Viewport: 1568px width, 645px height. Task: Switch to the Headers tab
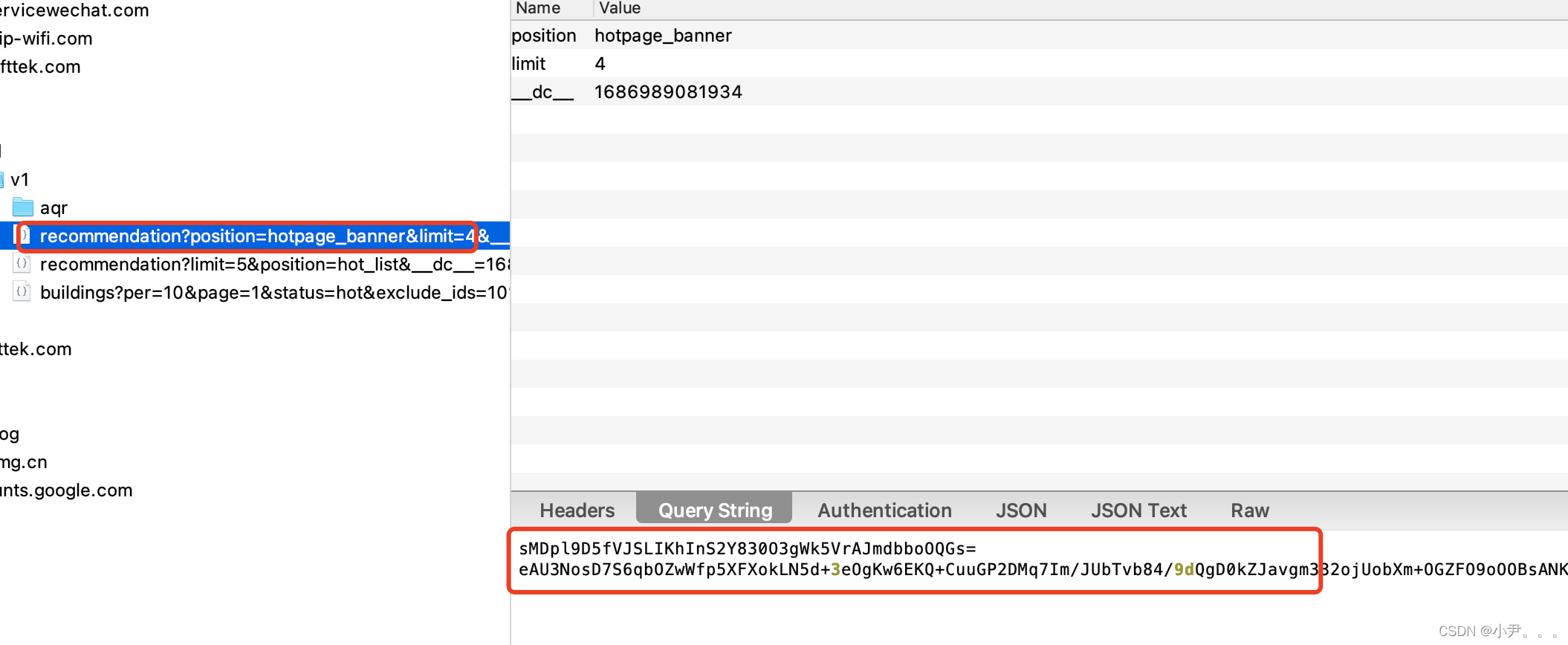(x=577, y=511)
